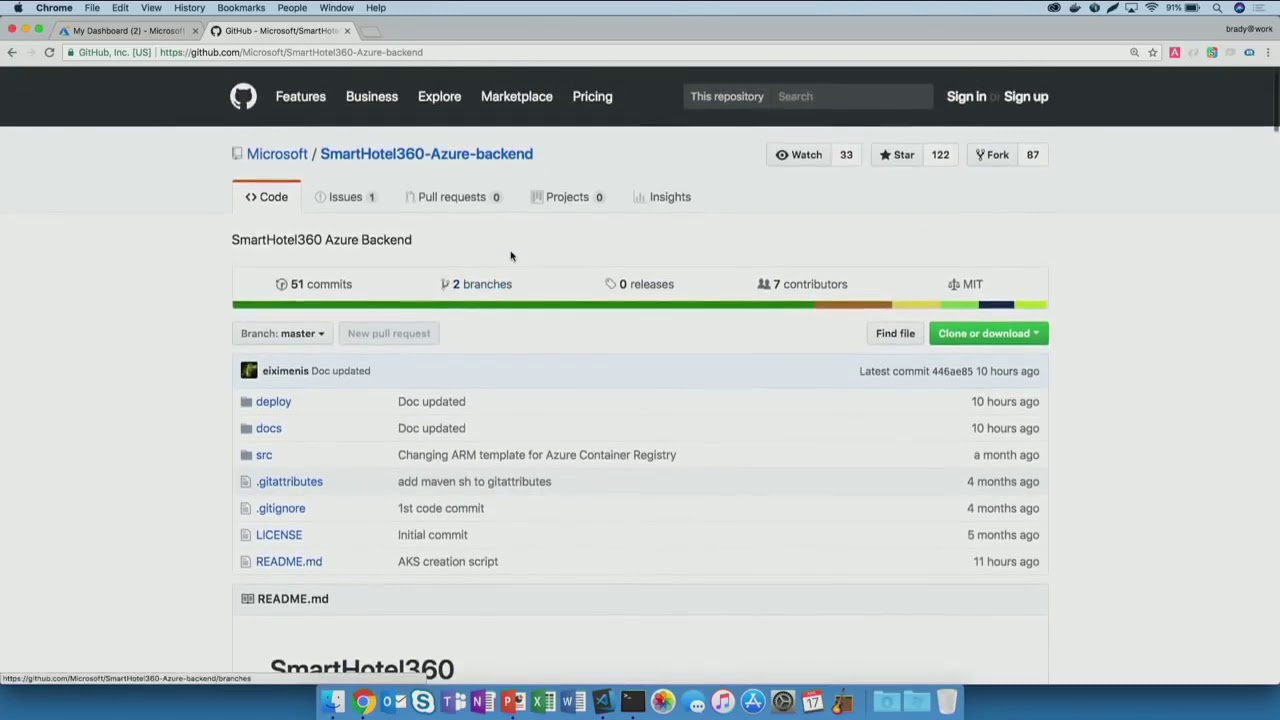Click the Sign up link
The image size is (1280, 720).
[1026, 97]
